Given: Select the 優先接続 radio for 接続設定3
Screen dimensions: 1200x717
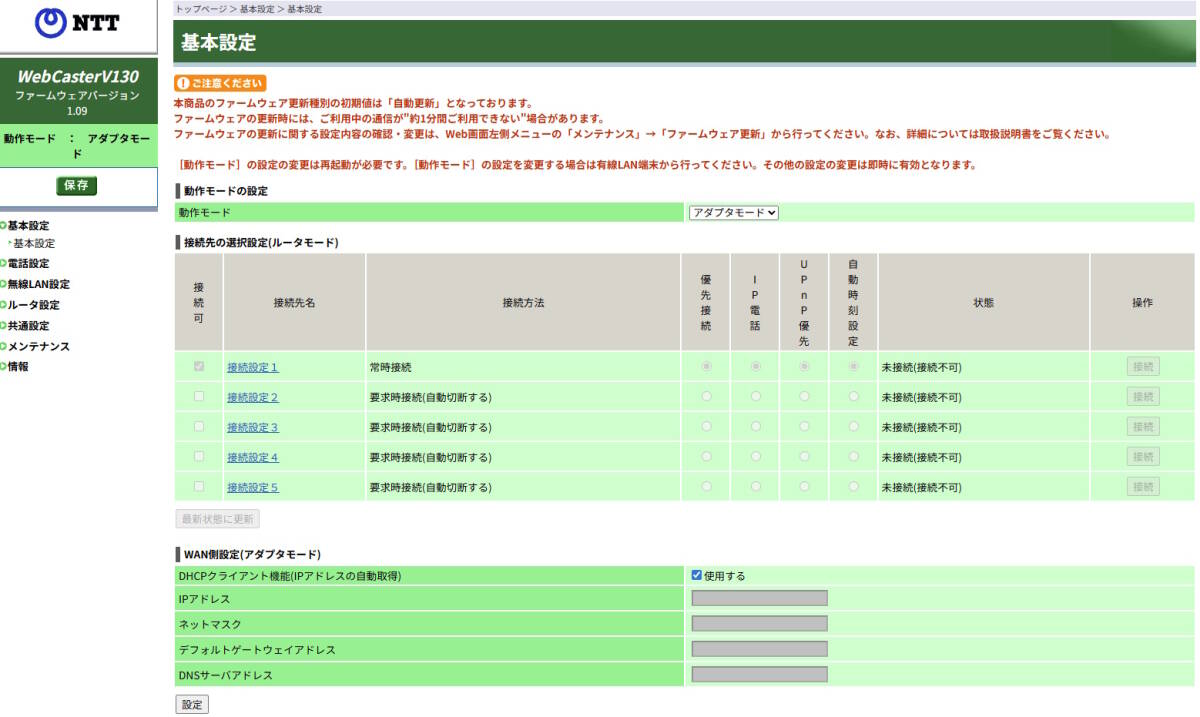Looking at the screenshot, I should coord(705,427).
